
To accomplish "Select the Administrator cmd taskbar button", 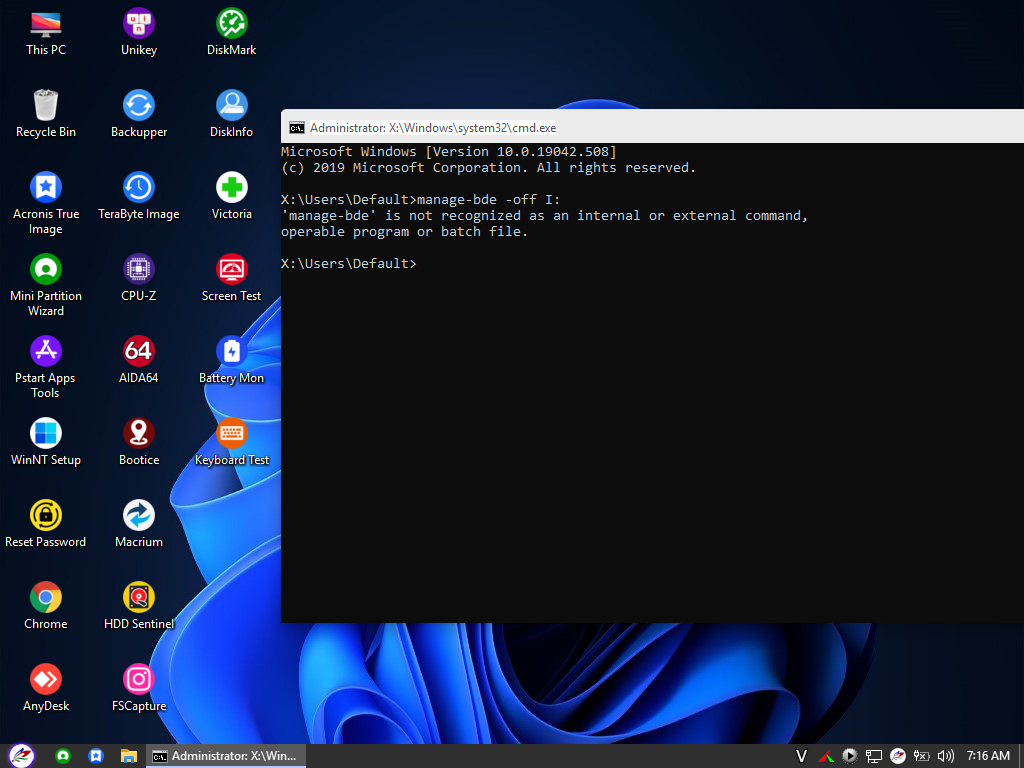I will 225,756.
